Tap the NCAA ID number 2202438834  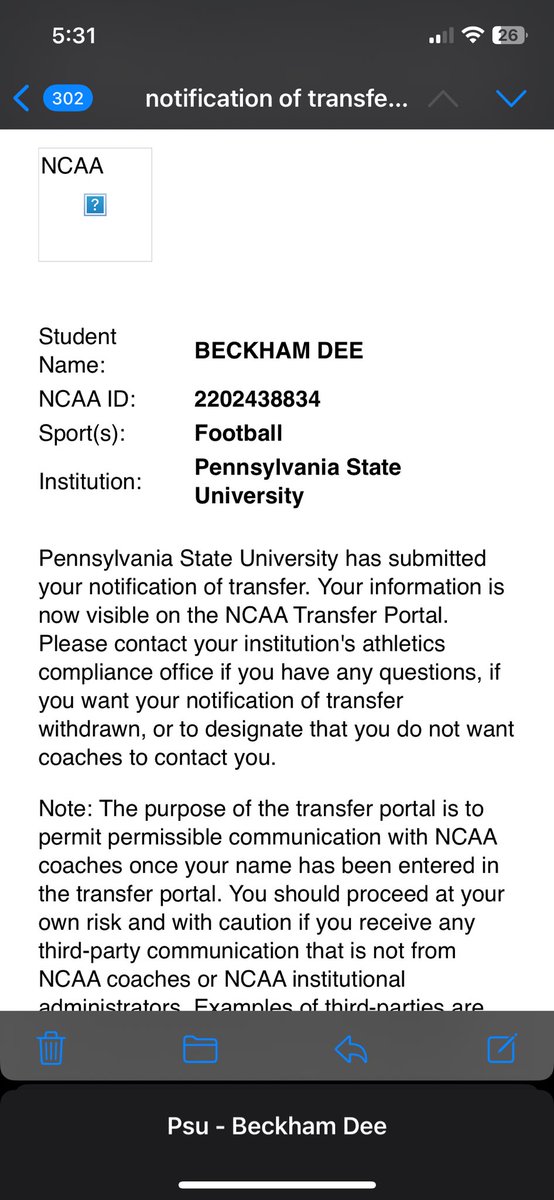[x=258, y=400]
